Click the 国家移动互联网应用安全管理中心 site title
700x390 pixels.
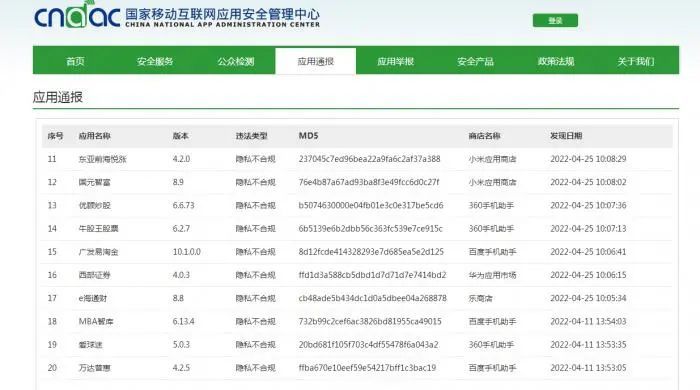(x=222, y=14)
